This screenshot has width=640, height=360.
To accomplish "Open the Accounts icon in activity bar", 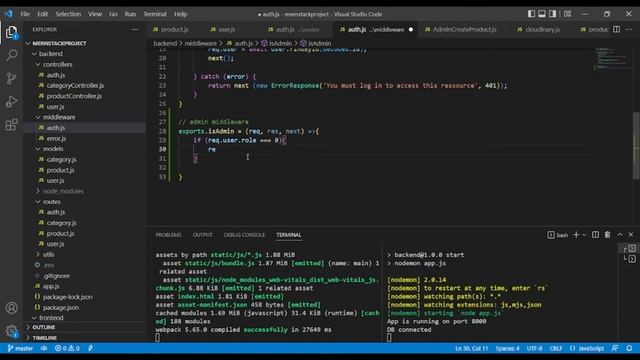I will point(11,308).
